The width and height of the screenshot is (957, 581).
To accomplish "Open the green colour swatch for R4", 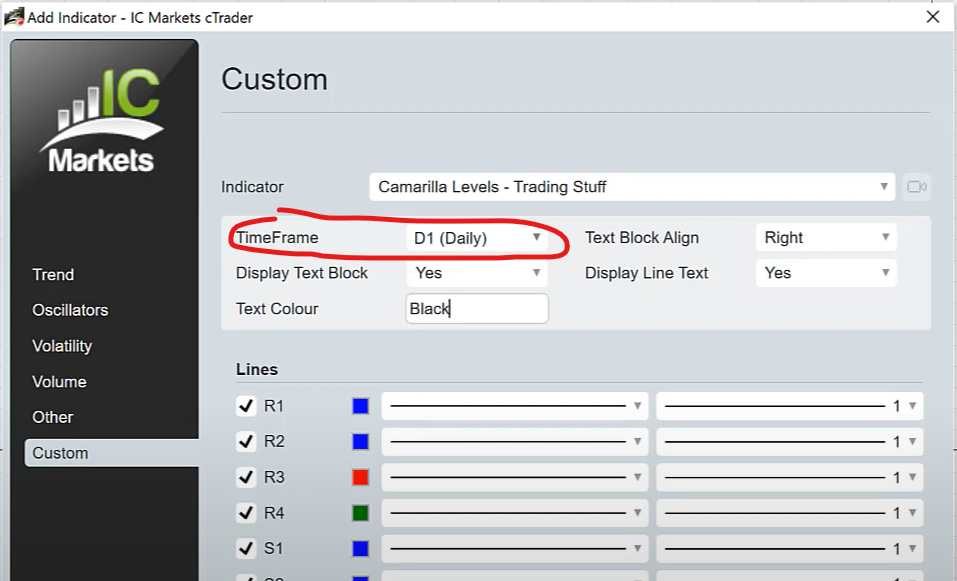I will point(360,513).
